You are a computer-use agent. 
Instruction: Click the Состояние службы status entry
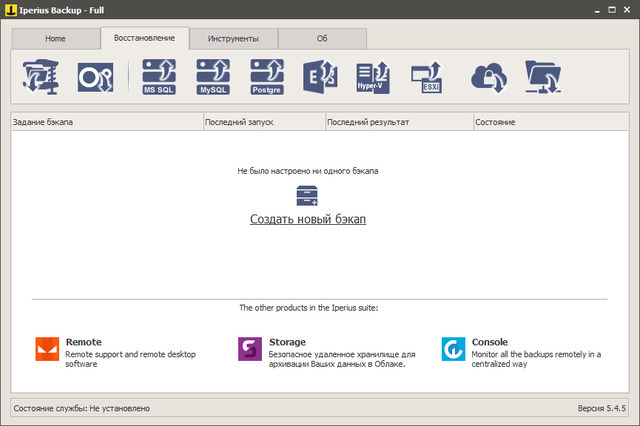[x=82, y=408]
